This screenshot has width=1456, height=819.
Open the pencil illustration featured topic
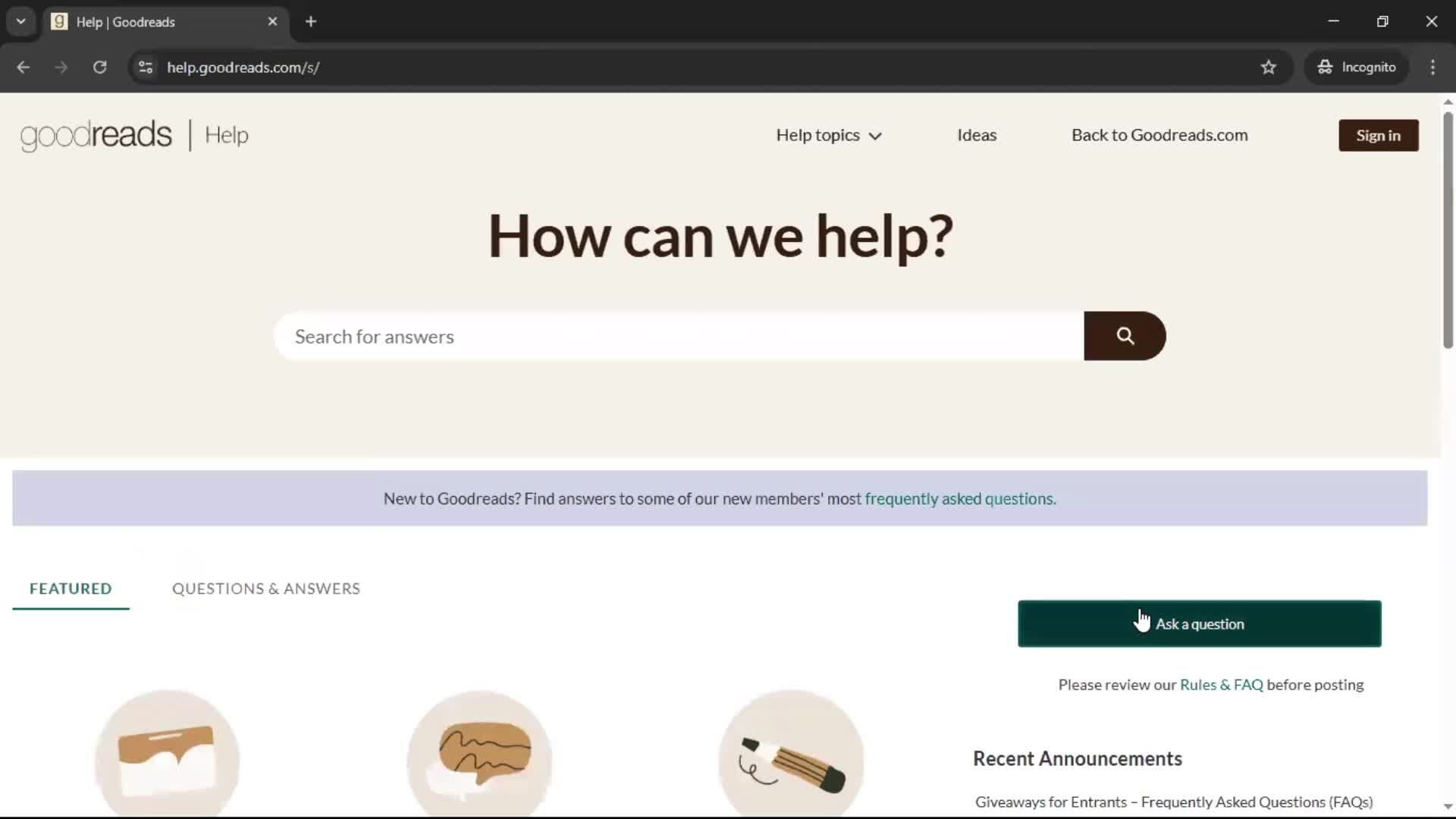click(x=791, y=754)
